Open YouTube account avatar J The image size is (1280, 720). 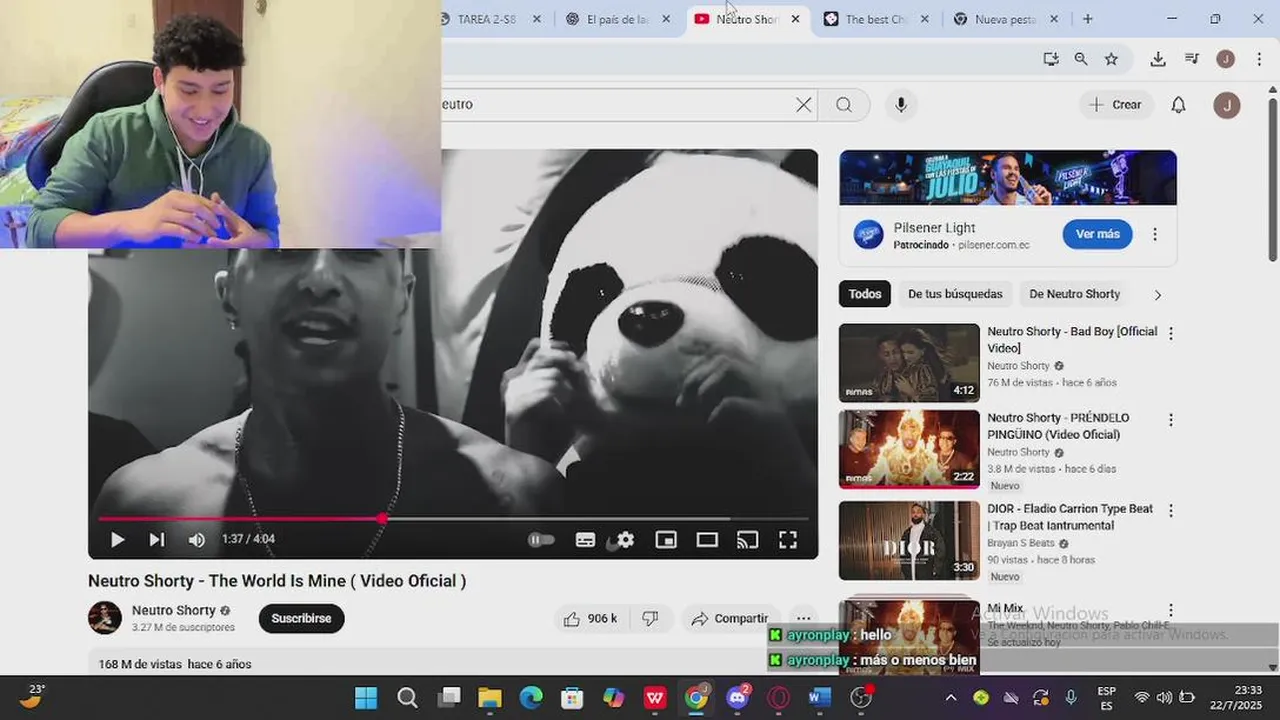pos(1227,104)
